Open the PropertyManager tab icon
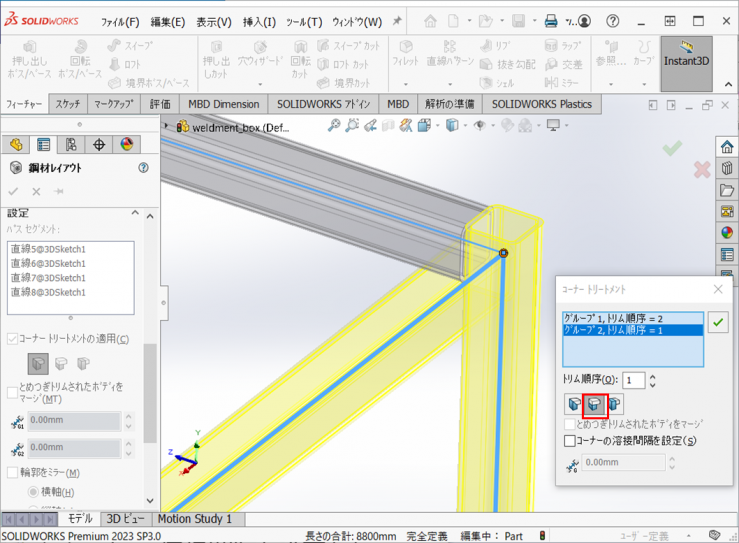The image size is (739, 543). tap(44, 145)
